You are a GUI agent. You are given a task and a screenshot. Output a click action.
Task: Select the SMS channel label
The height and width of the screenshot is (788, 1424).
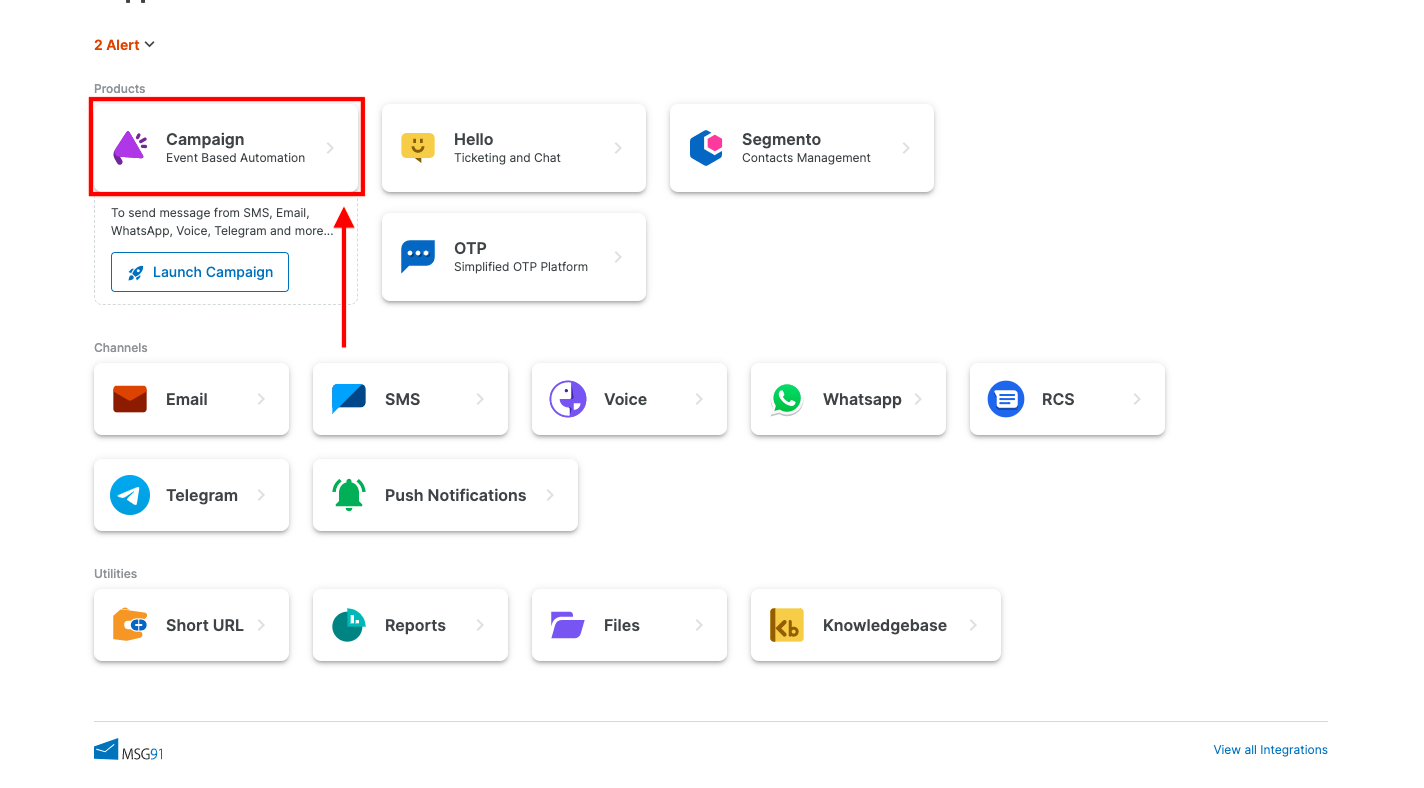click(402, 399)
